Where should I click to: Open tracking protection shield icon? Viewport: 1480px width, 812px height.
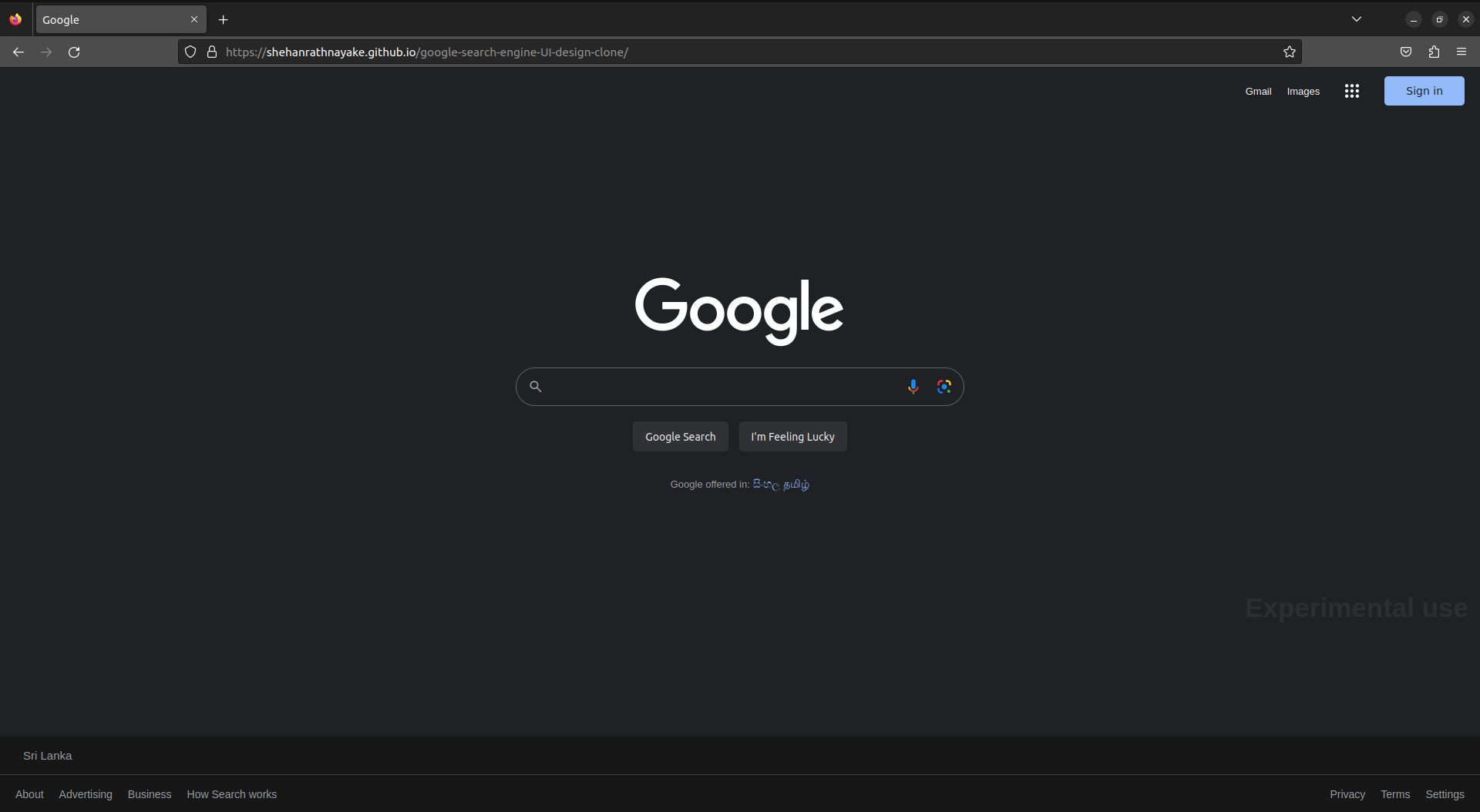point(190,52)
